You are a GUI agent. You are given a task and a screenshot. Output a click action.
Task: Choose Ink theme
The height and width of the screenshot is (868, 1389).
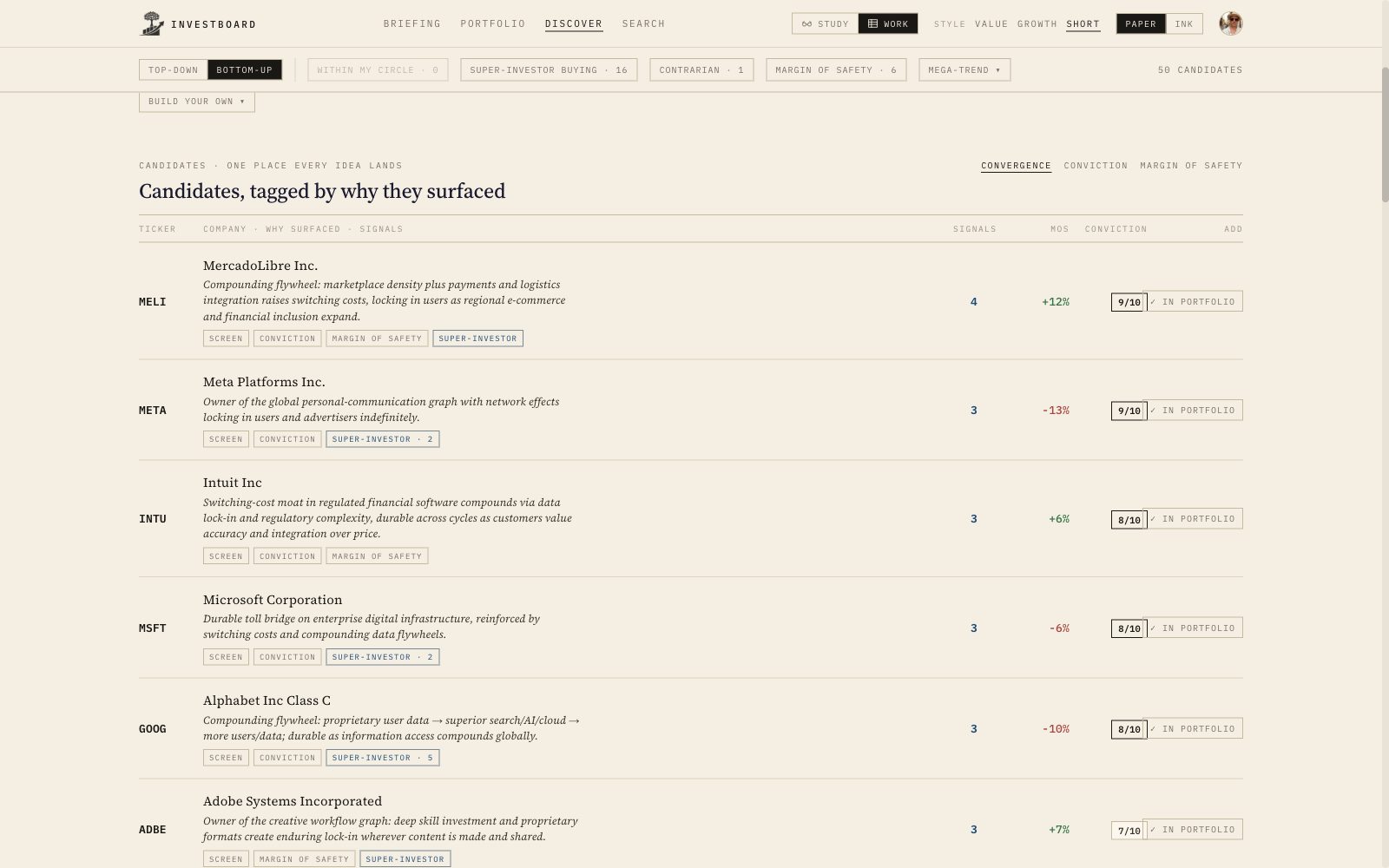1184,23
